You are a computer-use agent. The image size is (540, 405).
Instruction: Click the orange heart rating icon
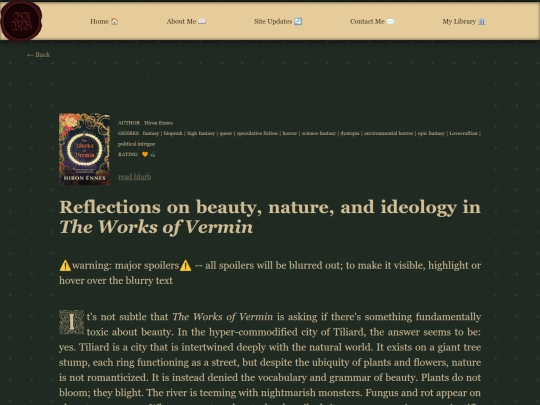coord(145,154)
